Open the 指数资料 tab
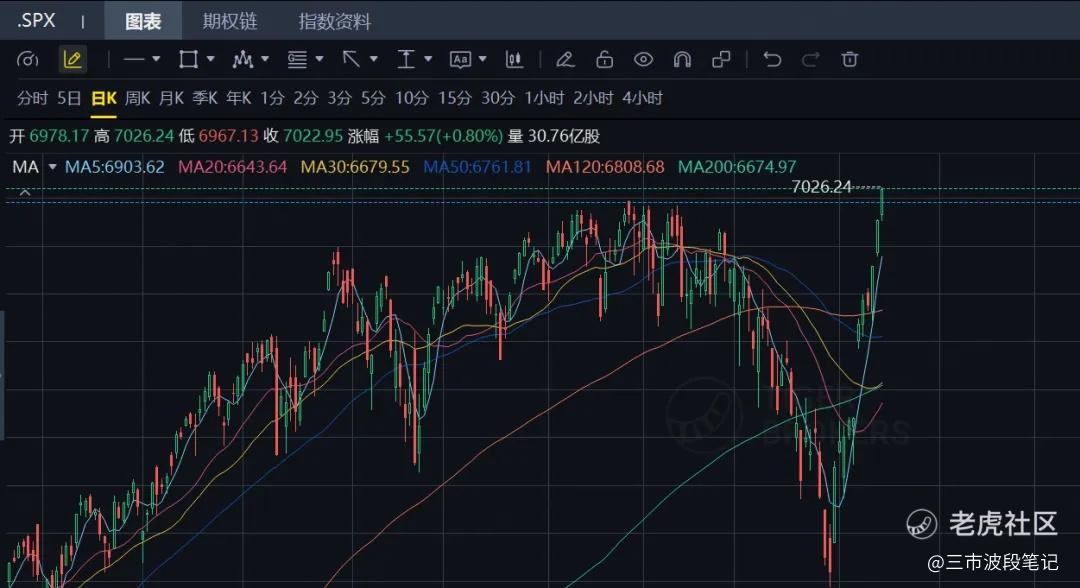Image resolution: width=1080 pixels, height=588 pixels. point(335,21)
